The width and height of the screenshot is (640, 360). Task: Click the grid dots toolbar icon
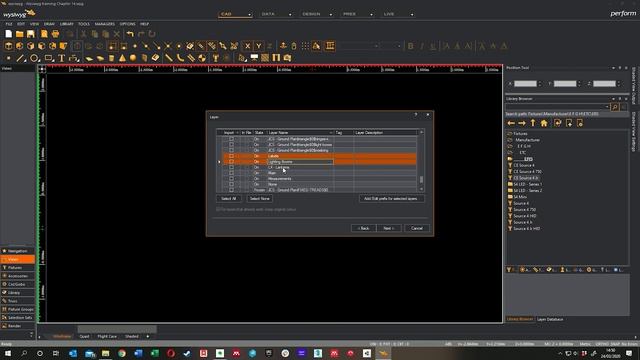point(305,46)
